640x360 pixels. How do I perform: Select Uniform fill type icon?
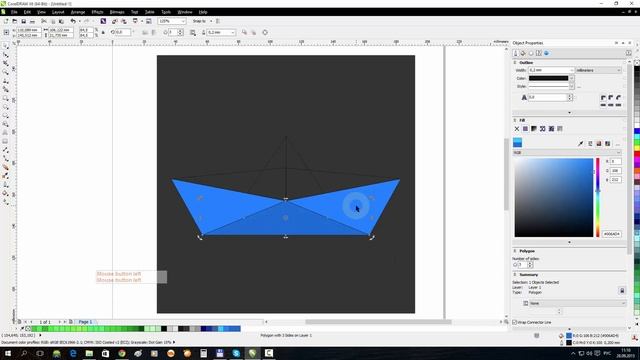click(525, 129)
